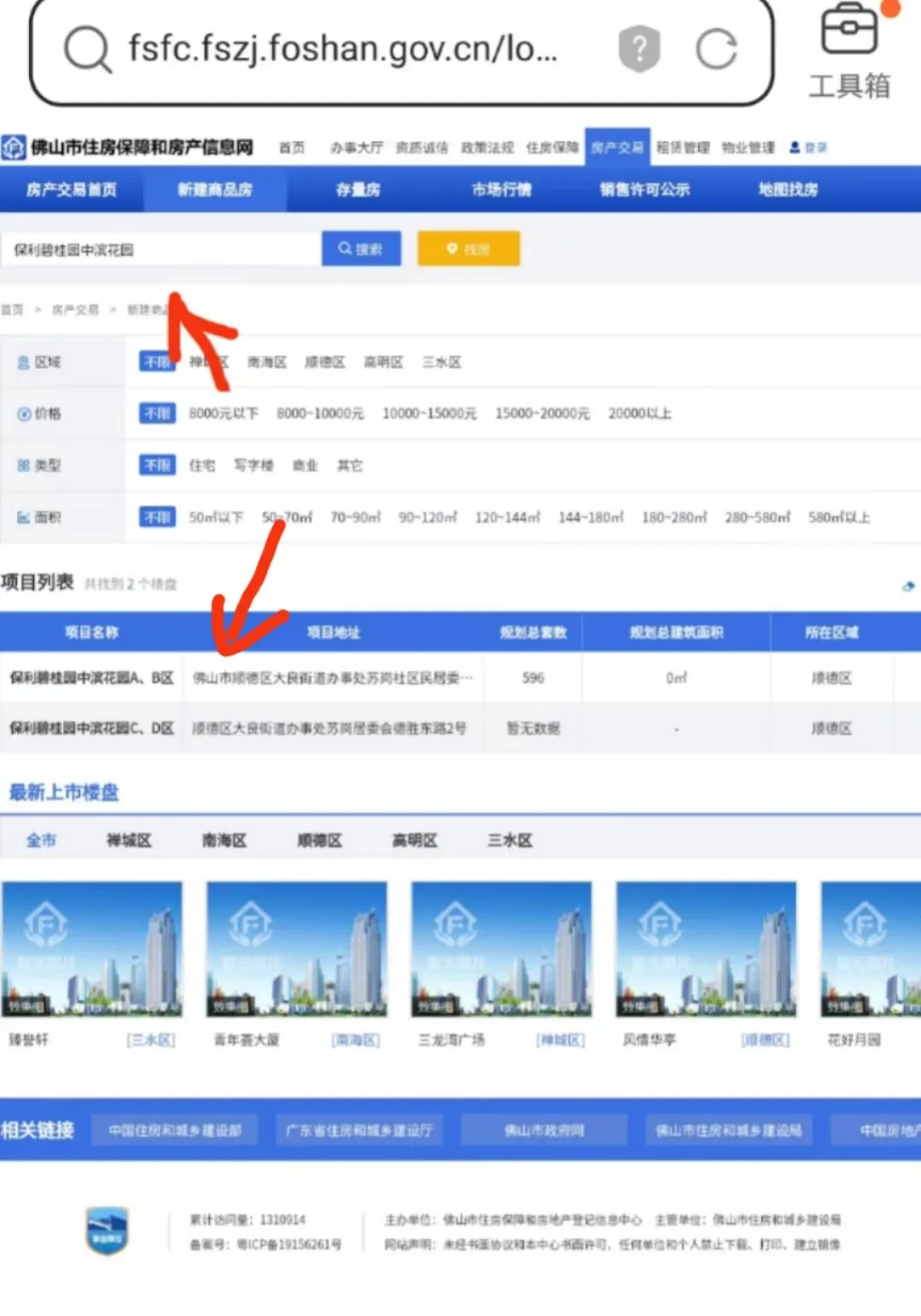
Task: Select 顺德区 in the 区域 filter
Action: (325, 363)
